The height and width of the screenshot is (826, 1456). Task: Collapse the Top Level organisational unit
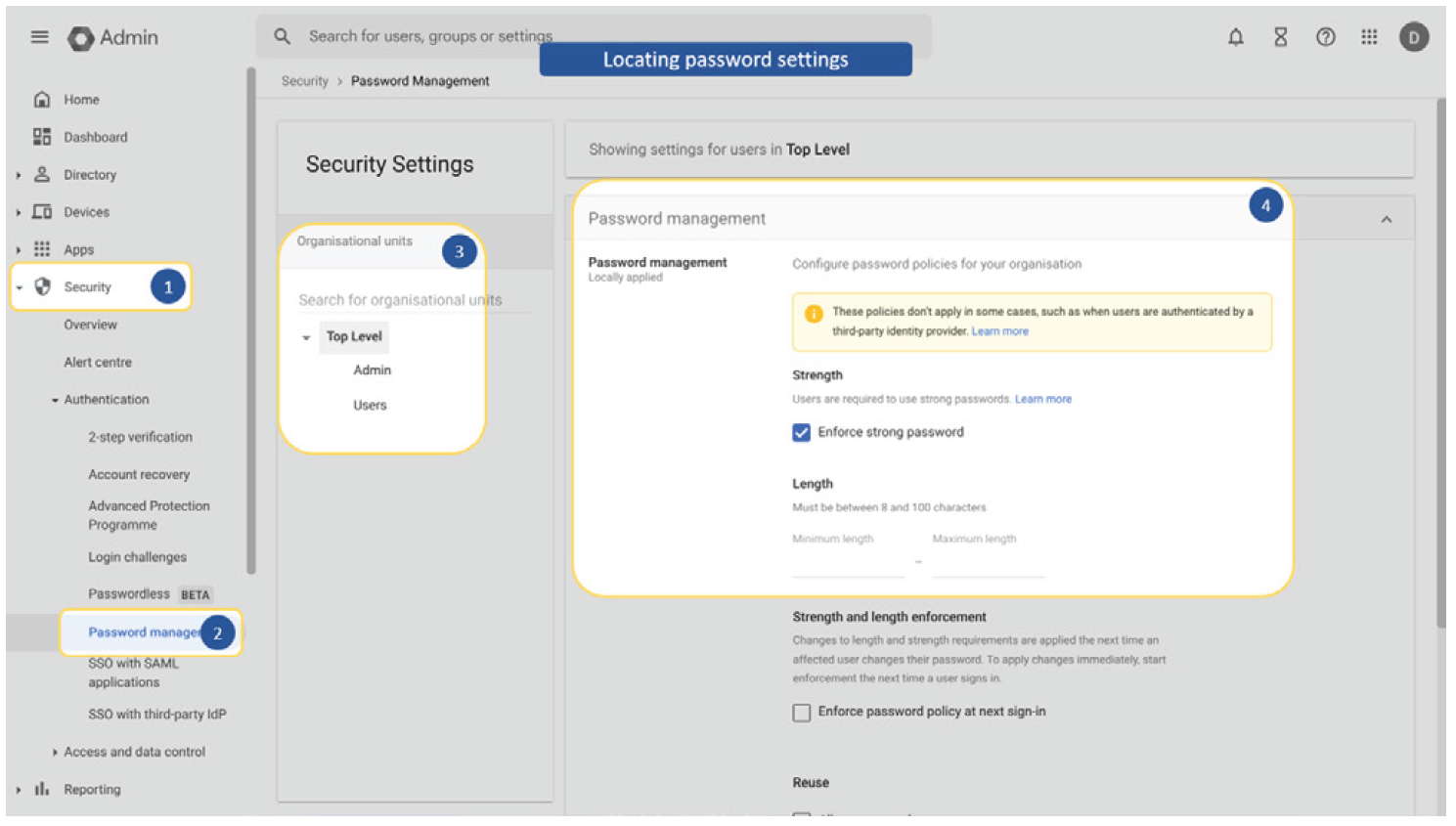306,337
